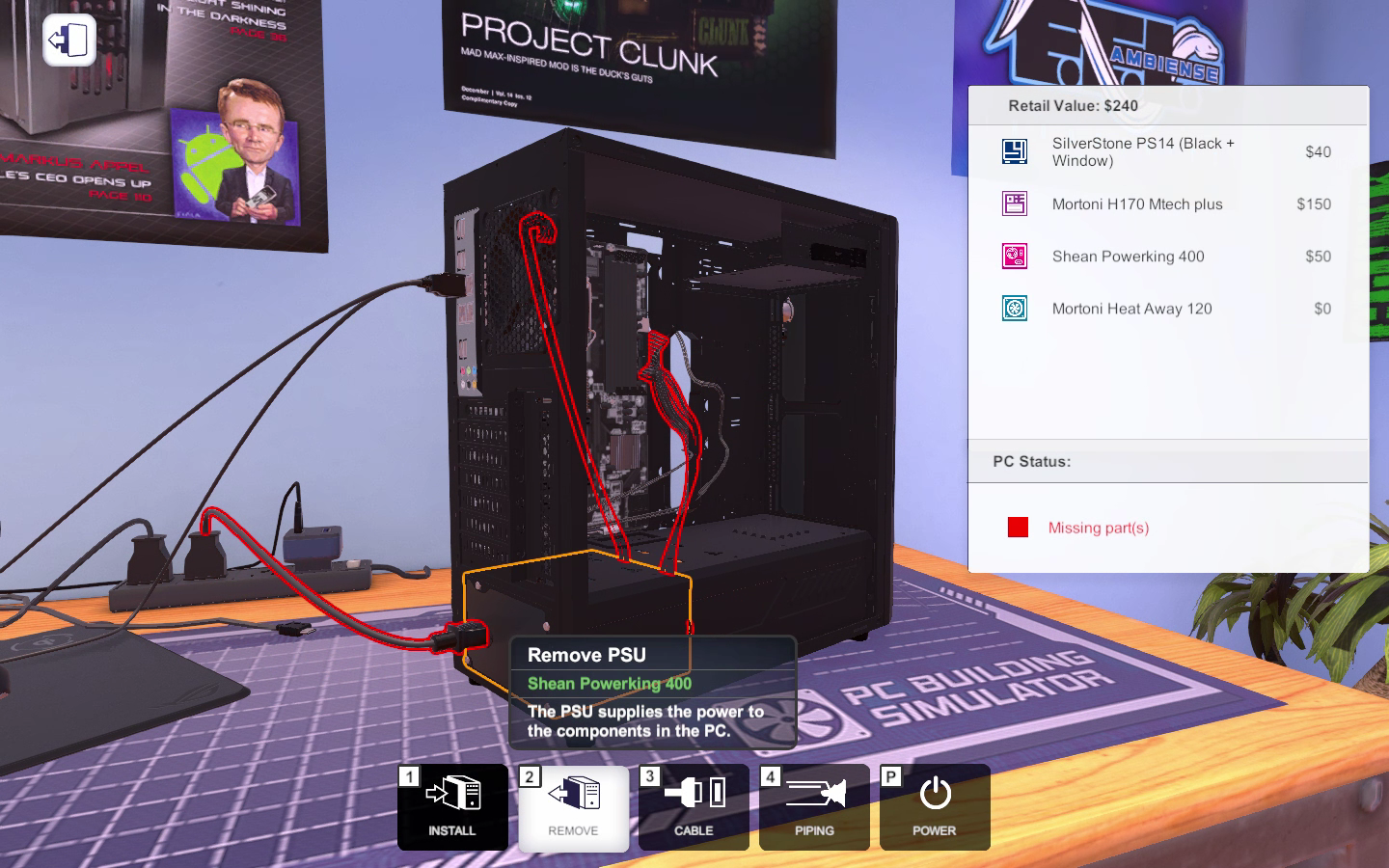1389x868 pixels.
Task: Click the exit workbench icon
Action: pyautogui.click(x=69, y=41)
